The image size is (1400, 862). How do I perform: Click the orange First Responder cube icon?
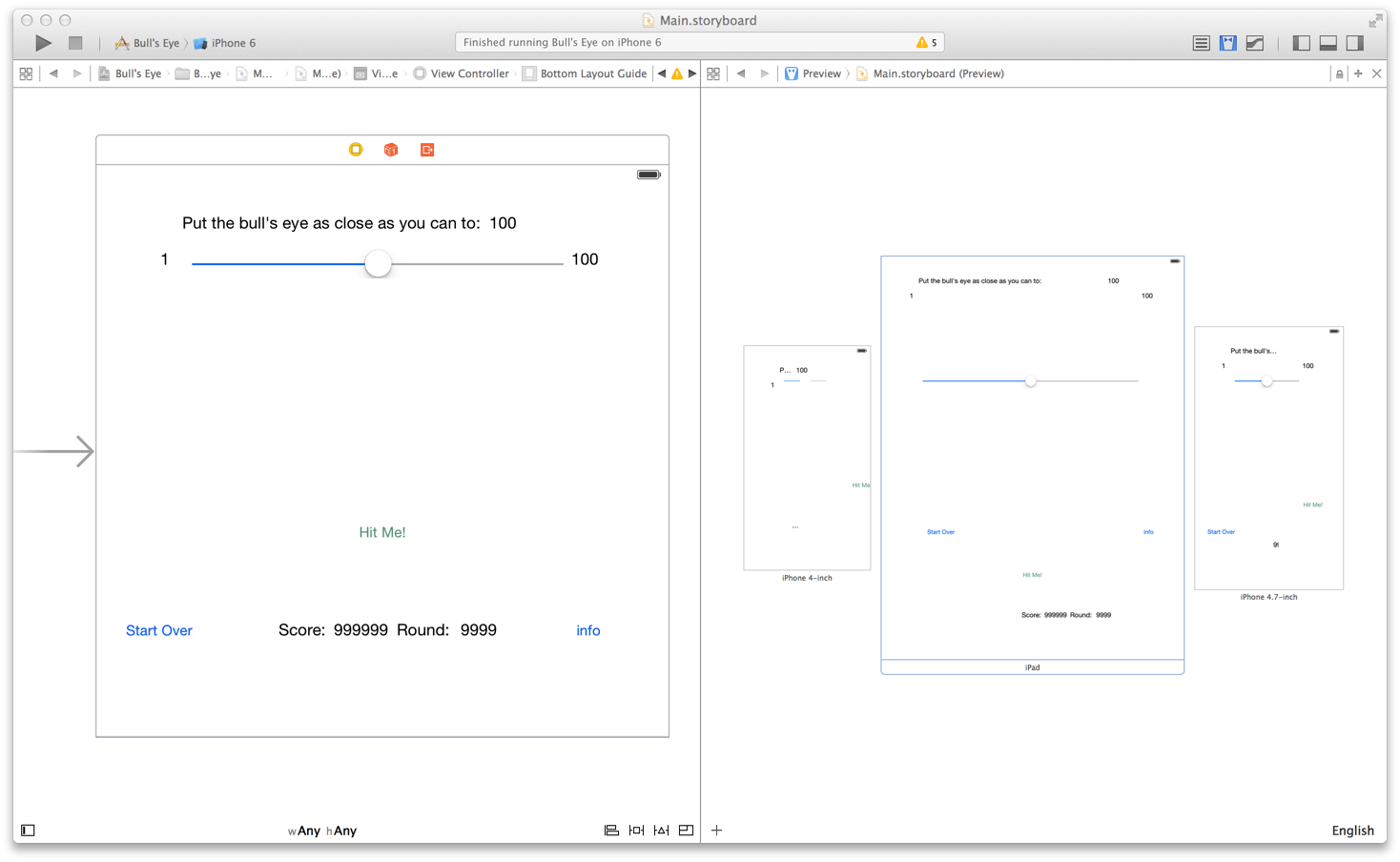pos(391,150)
